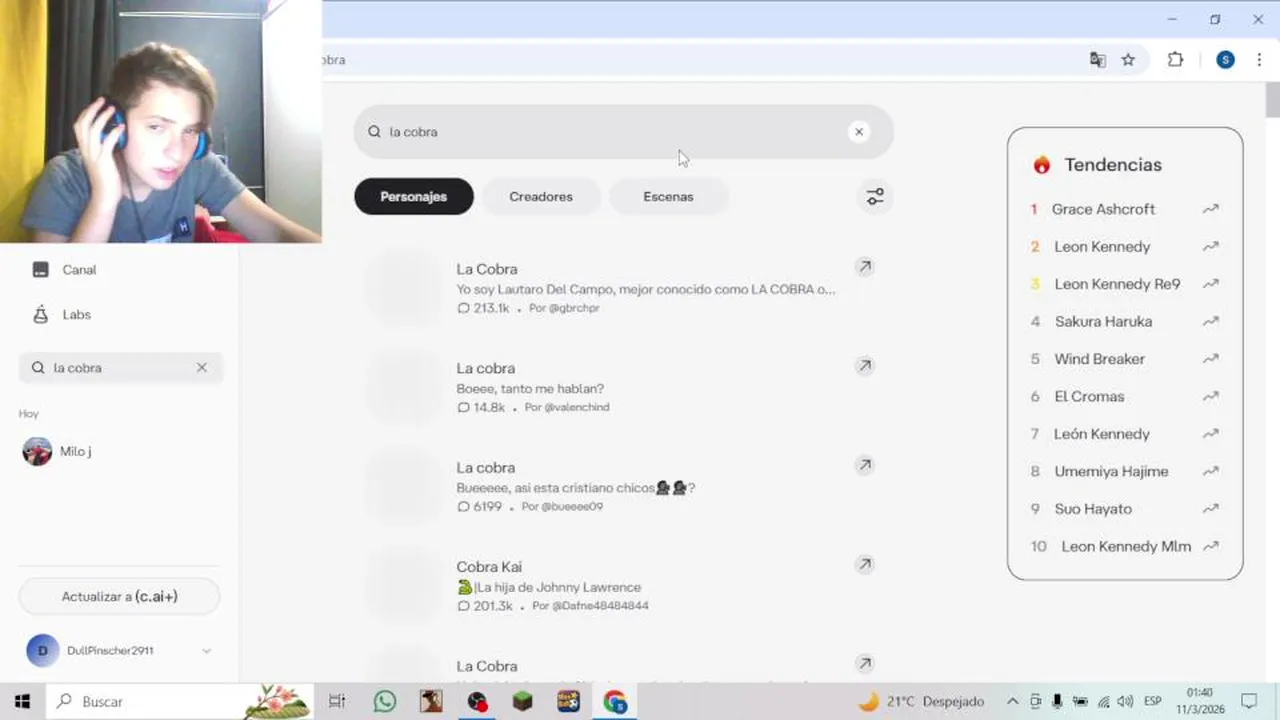The image size is (1280, 720).
Task: Open the Milo j recent chat
Action: [x=120, y=451]
